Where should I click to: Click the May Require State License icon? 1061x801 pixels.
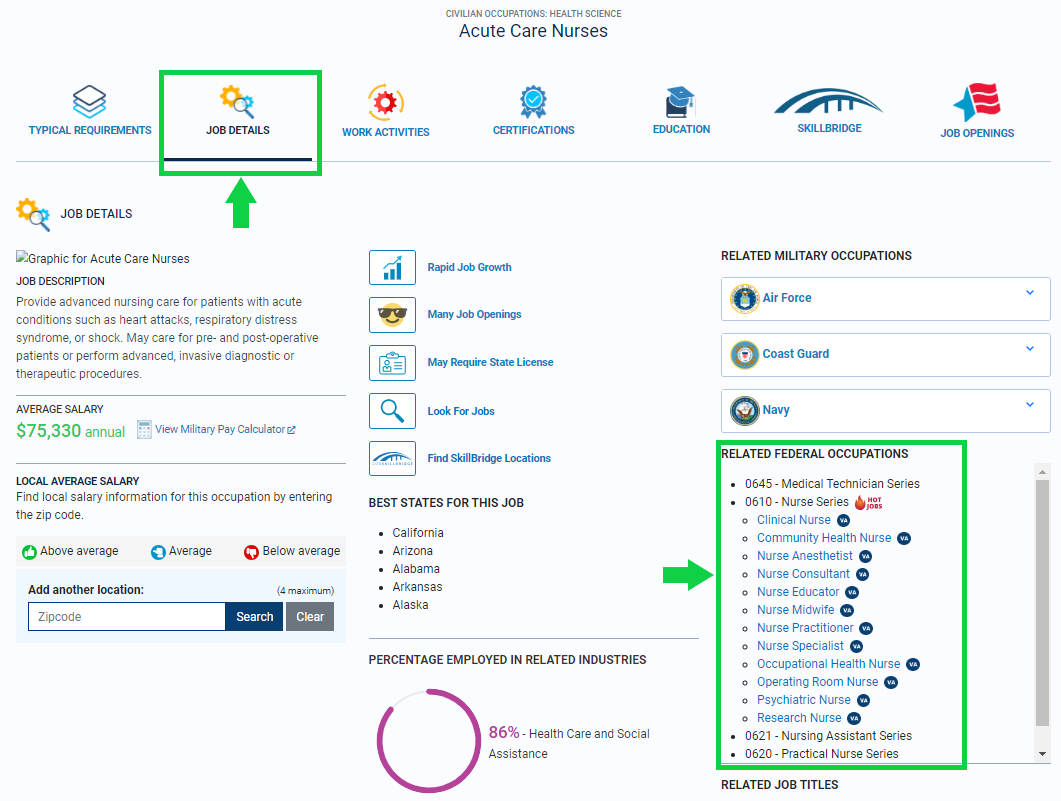(x=392, y=362)
